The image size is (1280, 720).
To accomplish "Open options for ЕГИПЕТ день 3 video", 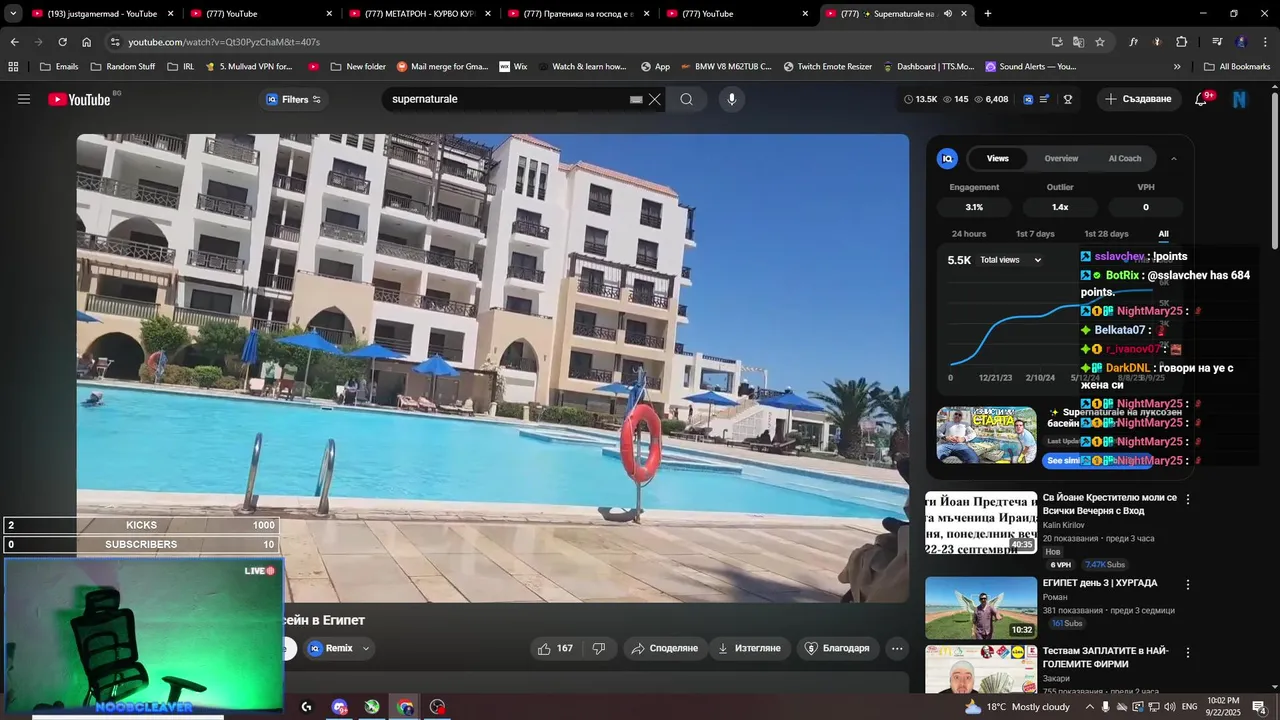I will tap(1188, 584).
